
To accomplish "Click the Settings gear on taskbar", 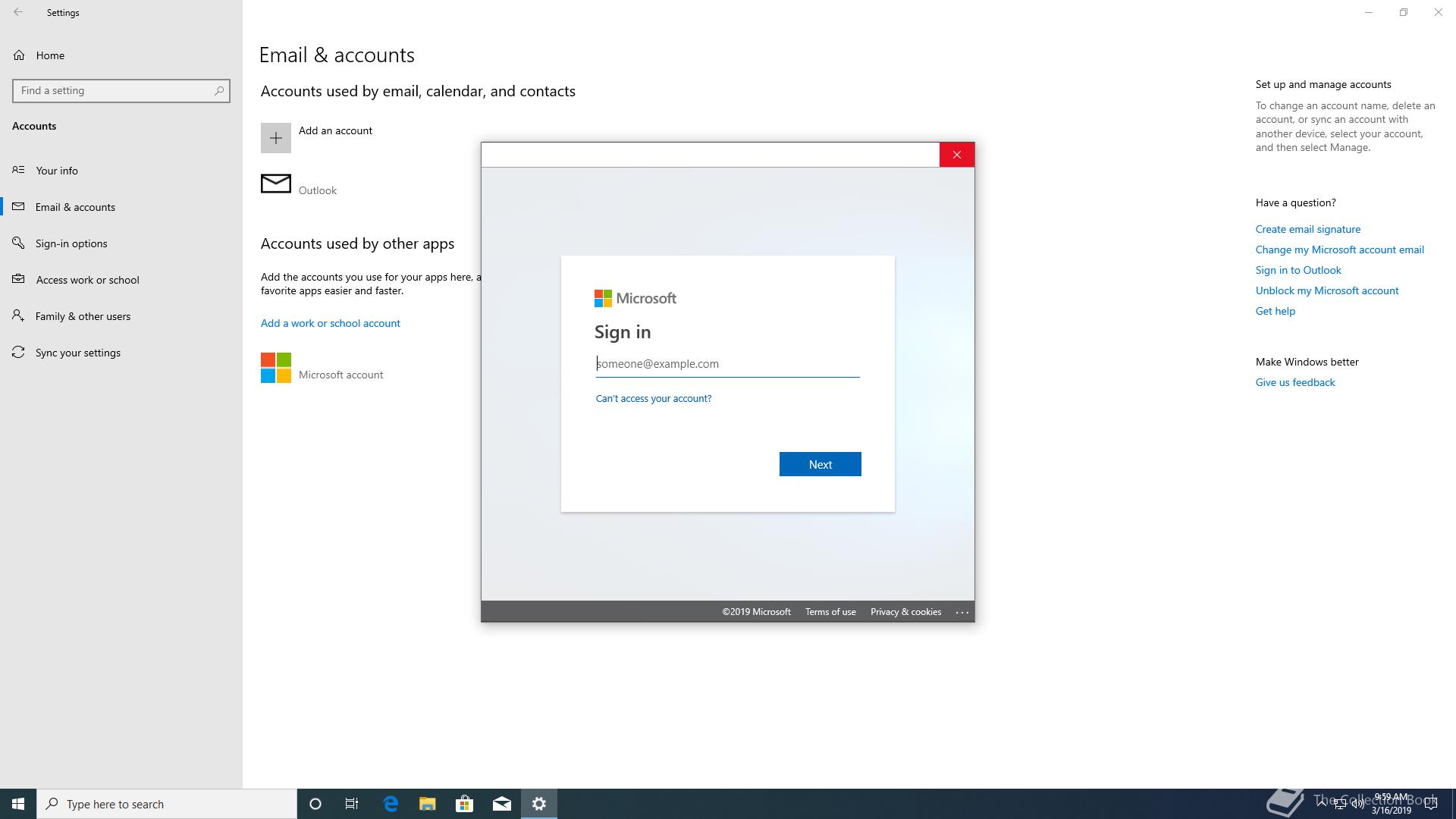I will pyautogui.click(x=539, y=804).
